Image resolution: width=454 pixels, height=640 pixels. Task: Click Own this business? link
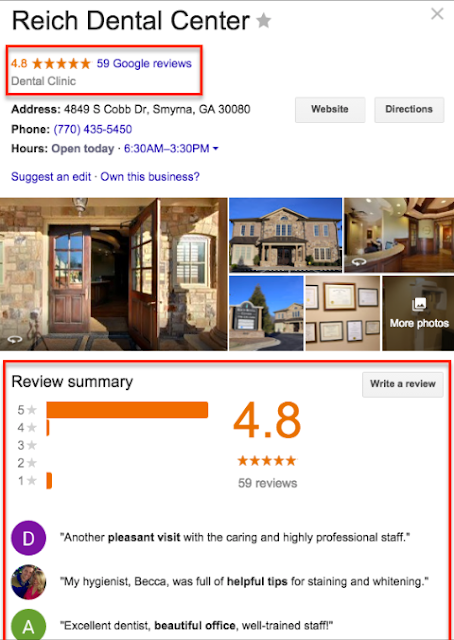point(150,177)
